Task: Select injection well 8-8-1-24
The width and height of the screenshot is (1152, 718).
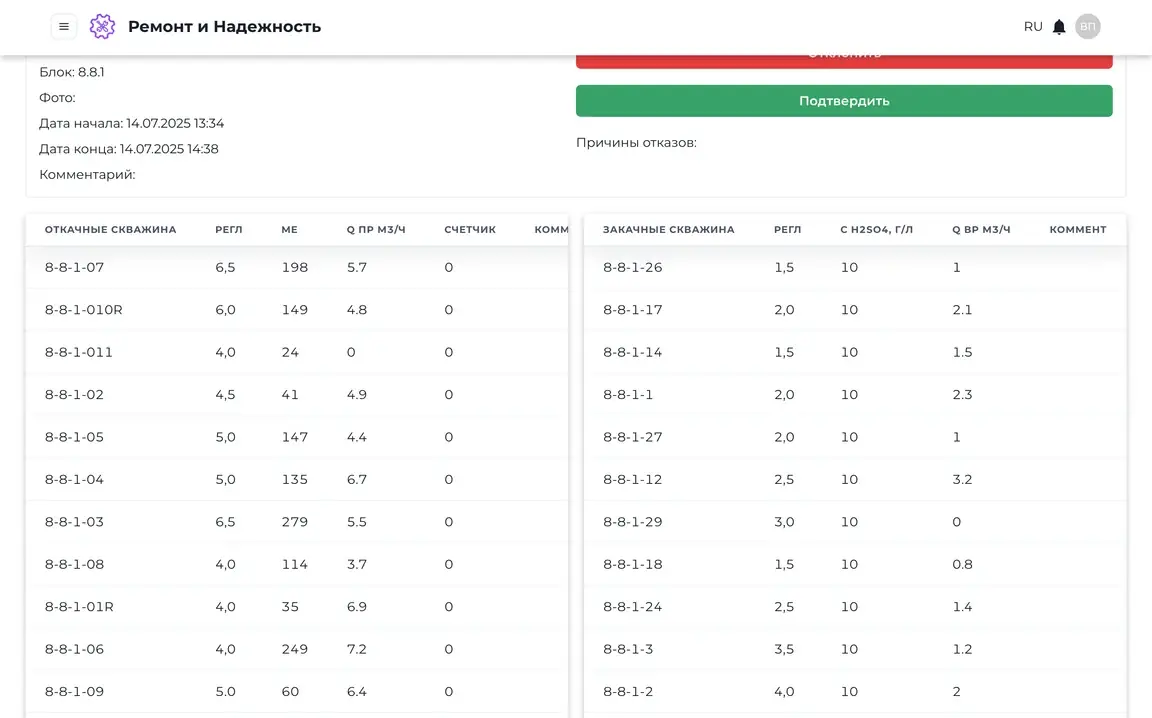Action: point(855,607)
